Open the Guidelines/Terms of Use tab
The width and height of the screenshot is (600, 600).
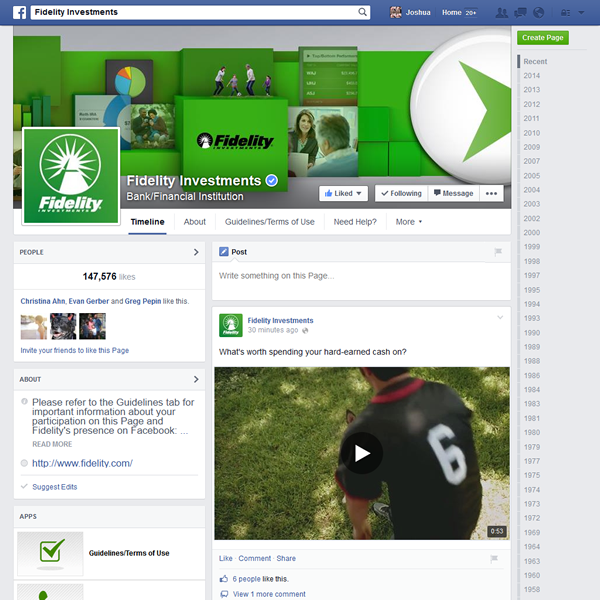(269, 222)
